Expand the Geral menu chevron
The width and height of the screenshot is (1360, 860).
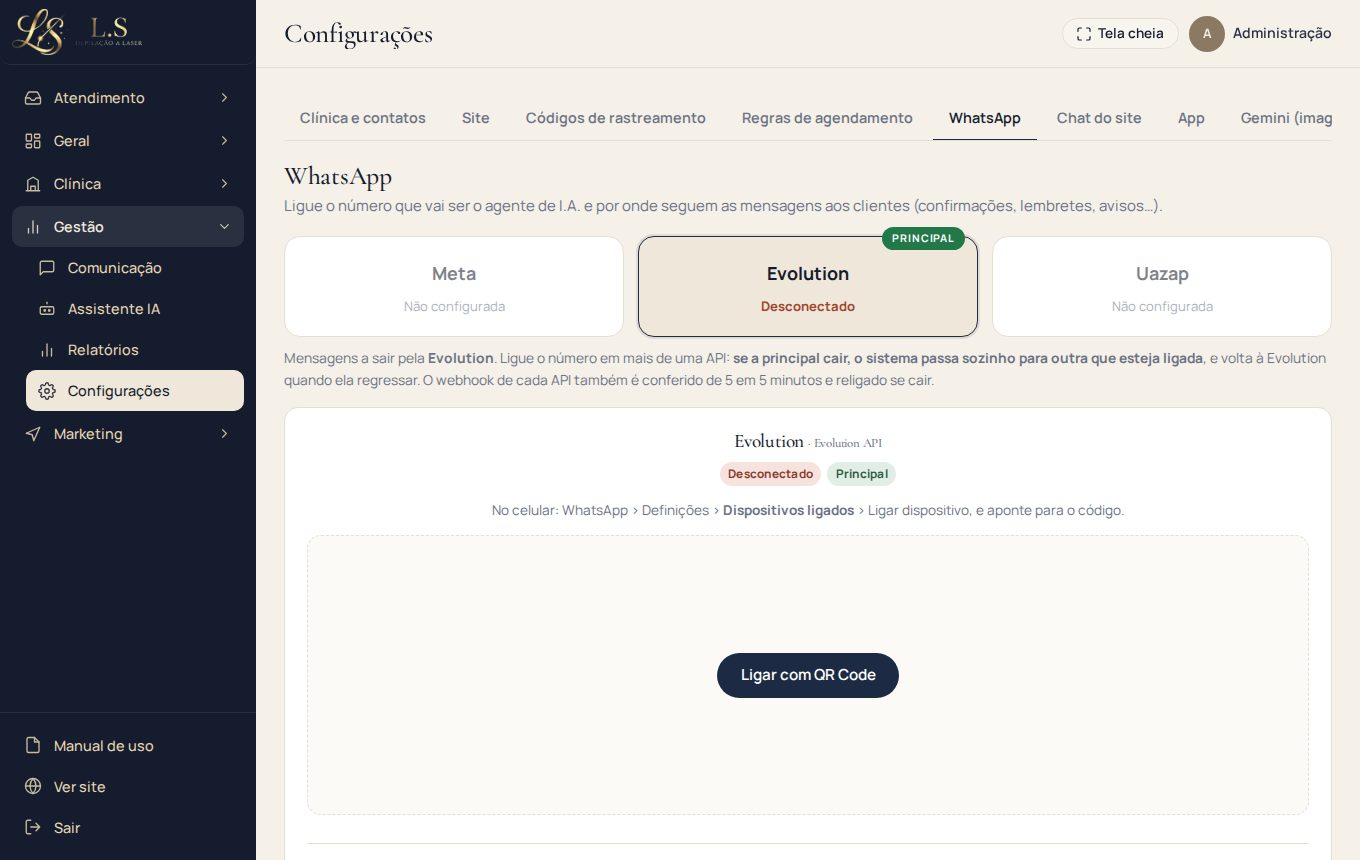pos(224,141)
